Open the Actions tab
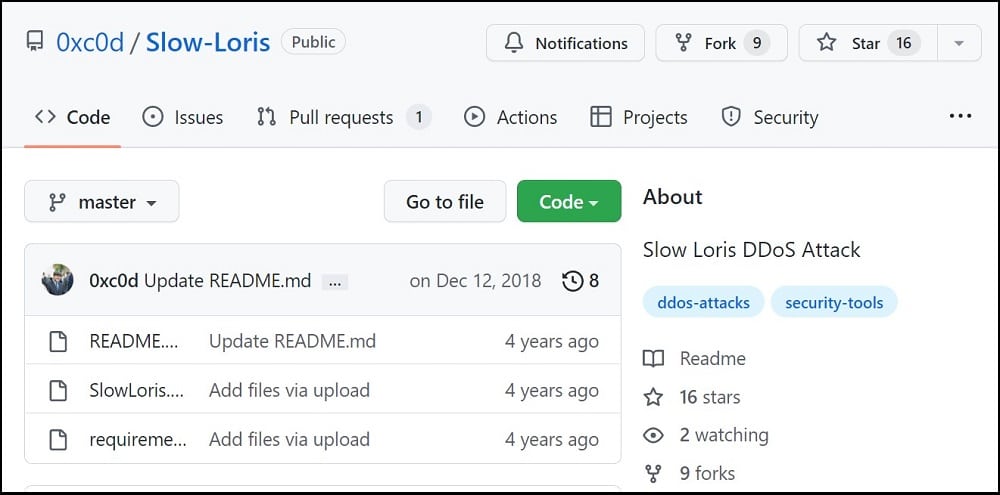Image resolution: width=1000 pixels, height=495 pixels. [x=510, y=117]
